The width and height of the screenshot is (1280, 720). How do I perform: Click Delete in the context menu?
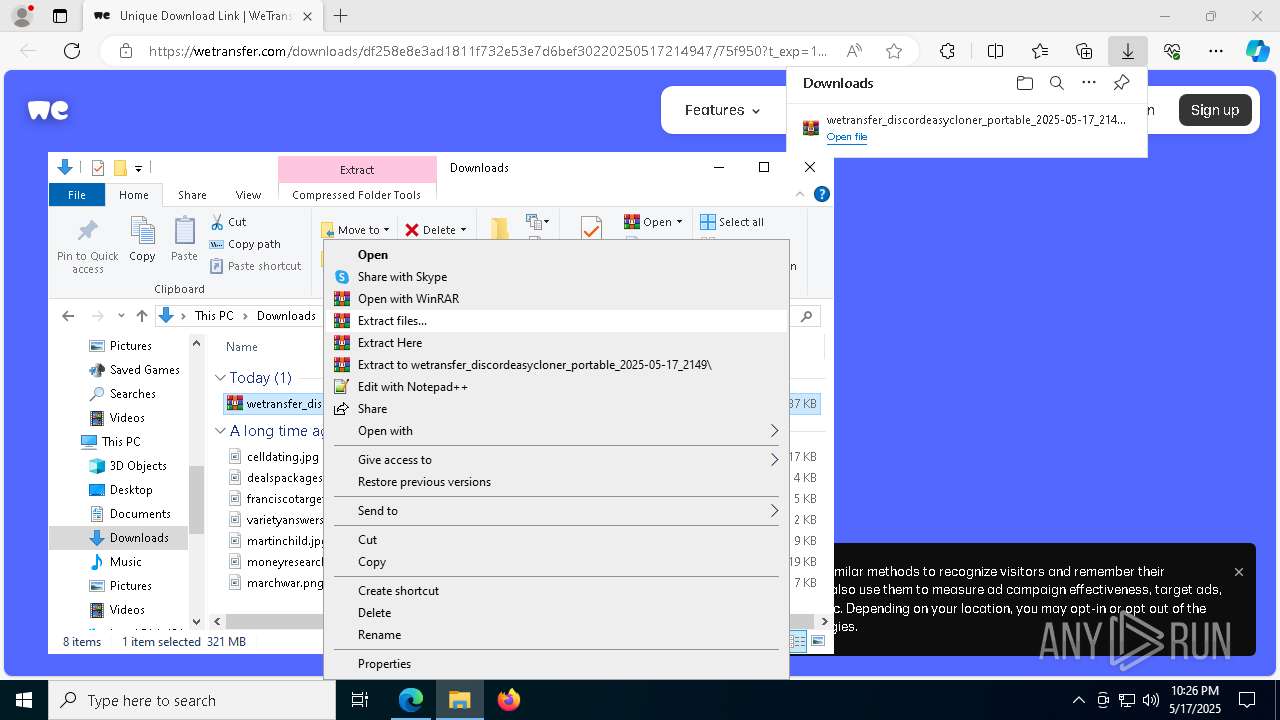[x=556, y=613]
